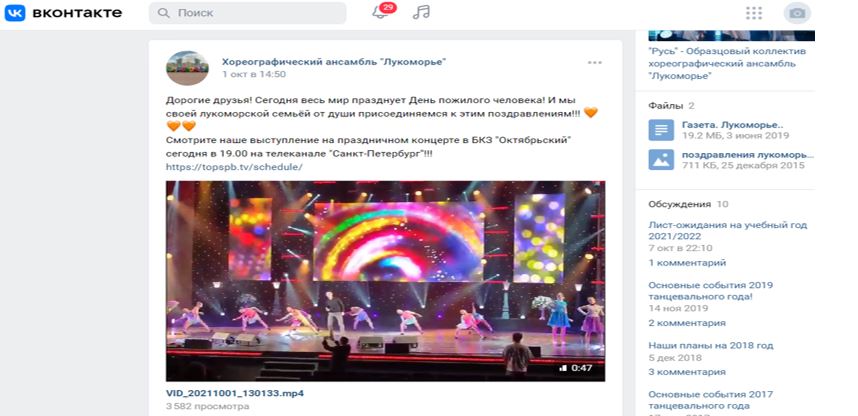This screenshot has height=416, width=858.
Task: Open the ensemble name post author link
Action: 334,62
